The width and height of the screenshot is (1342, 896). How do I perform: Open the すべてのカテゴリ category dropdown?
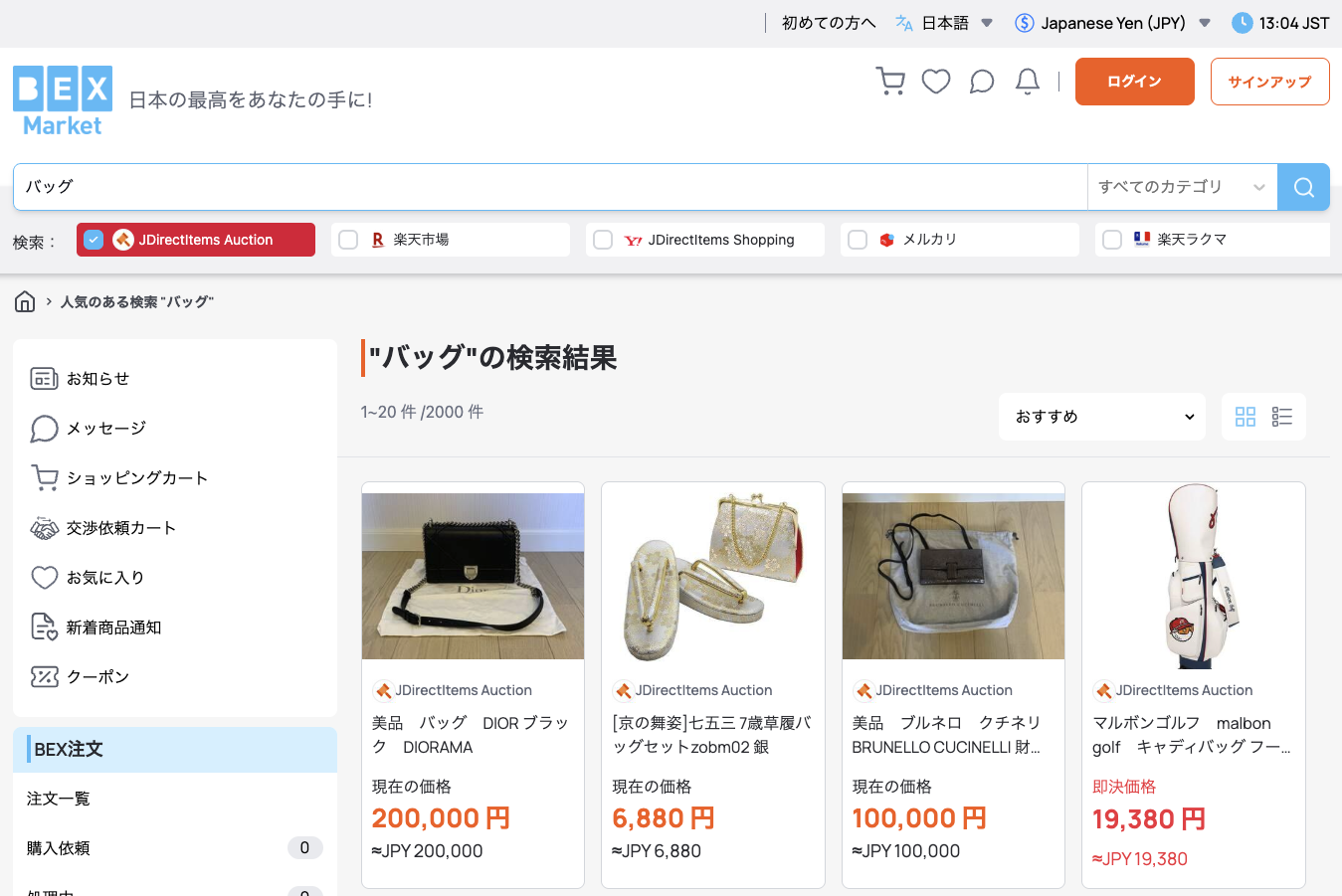coord(1182,187)
